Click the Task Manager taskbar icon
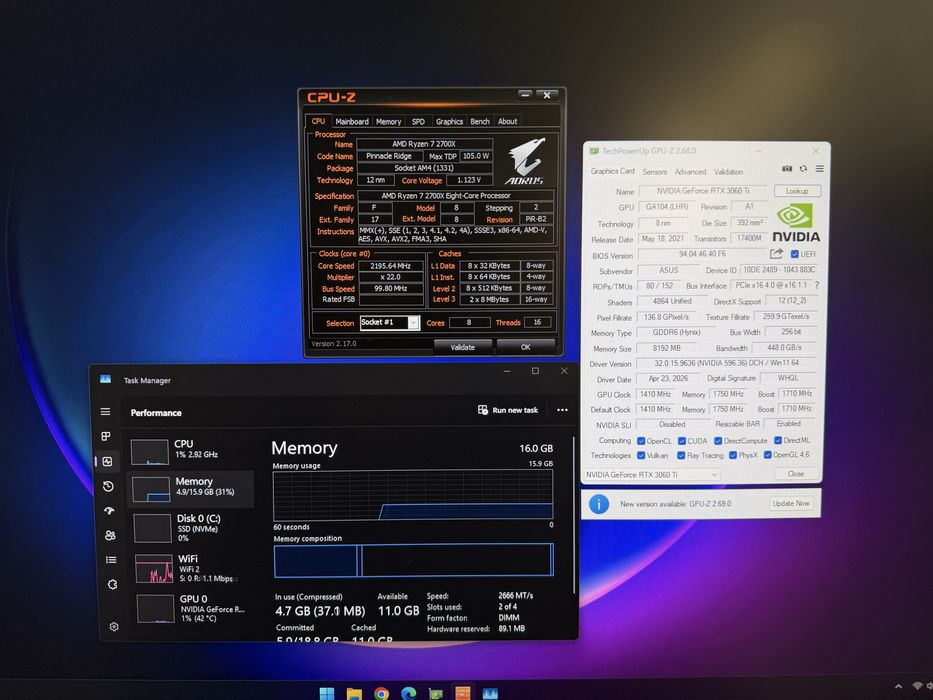 tap(490, 694)
